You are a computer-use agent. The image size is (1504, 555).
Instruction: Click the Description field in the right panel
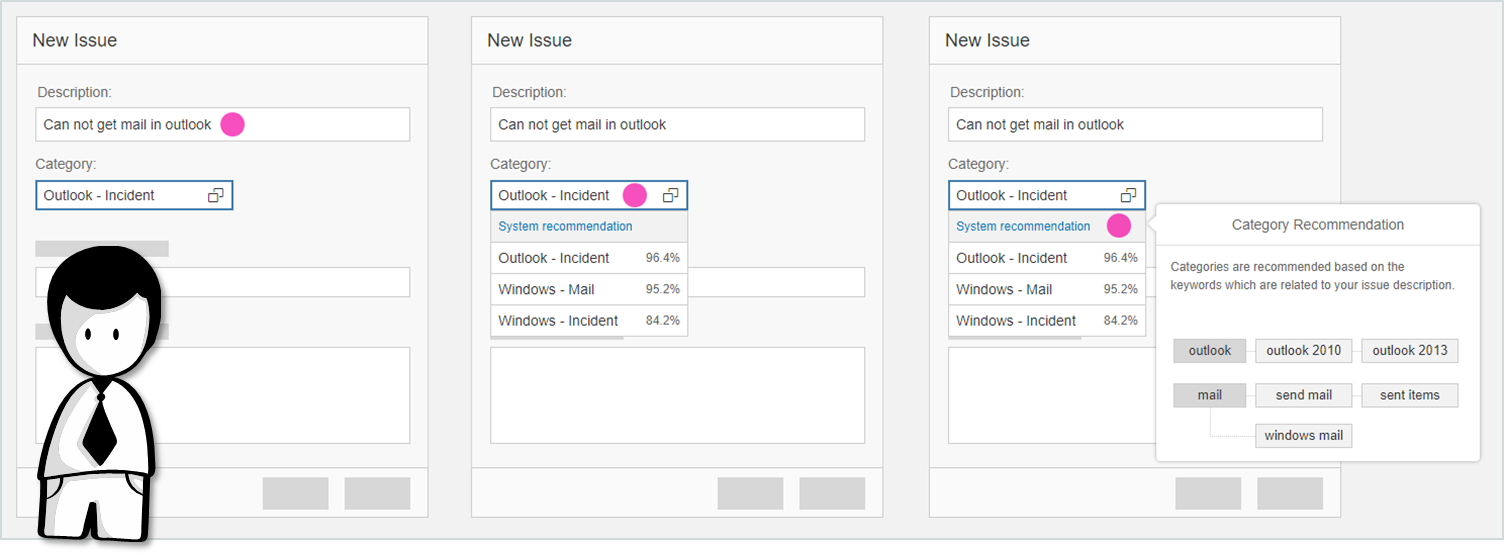pyautogui.click(x=1135, y=125)
